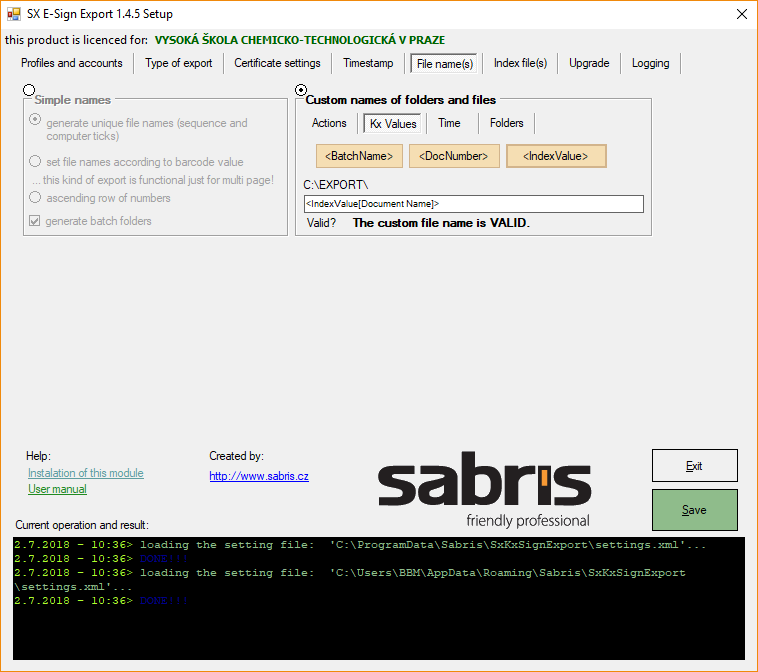Open the Timestamp tab
758x672 pixels.
[368, 63]
